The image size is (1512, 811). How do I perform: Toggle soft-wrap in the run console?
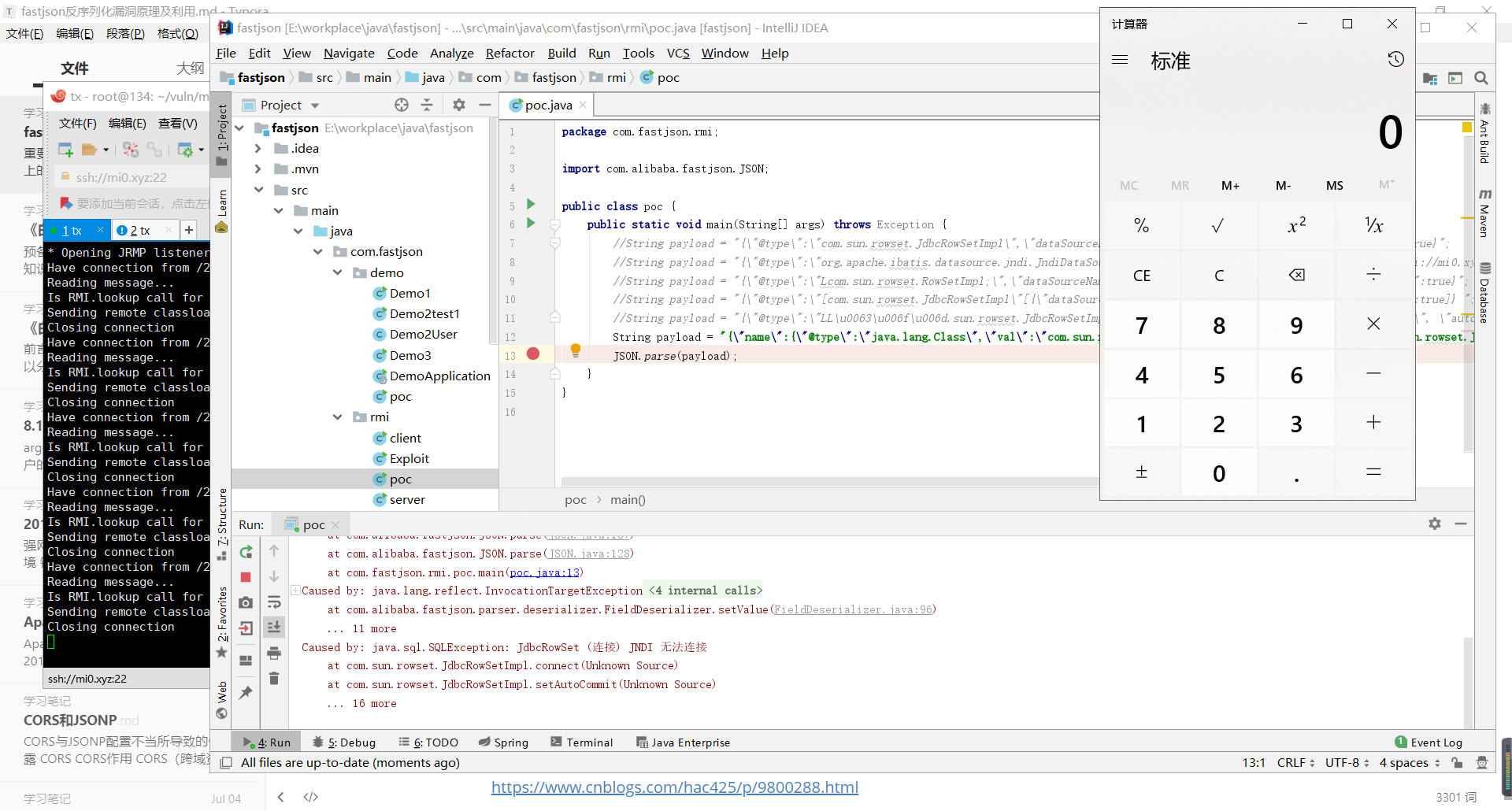(x=274, y=602)
